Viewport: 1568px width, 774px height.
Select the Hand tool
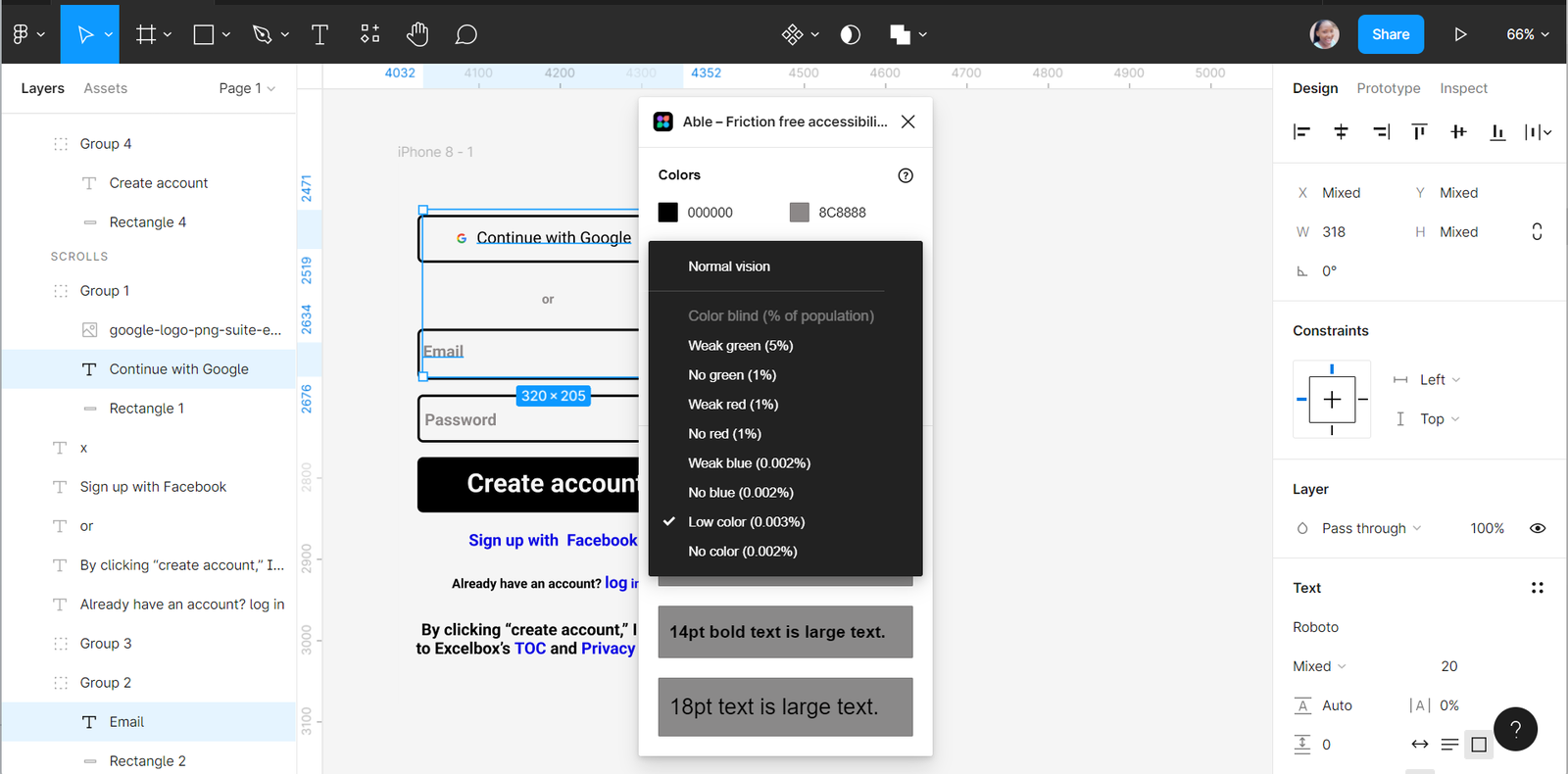(x=417, y=34)
